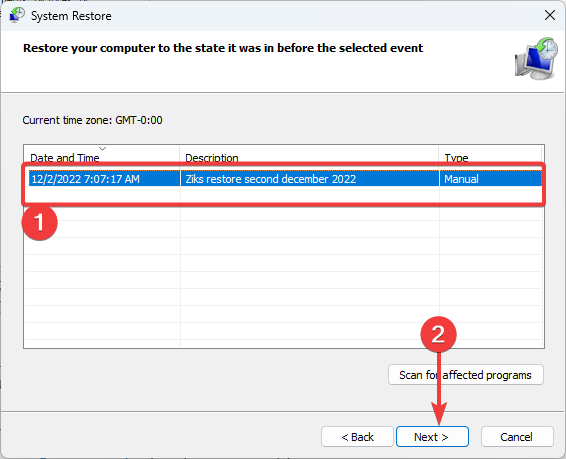Click the System Restore title bar icon
This screenshot has width=566, height=459.
16,16
